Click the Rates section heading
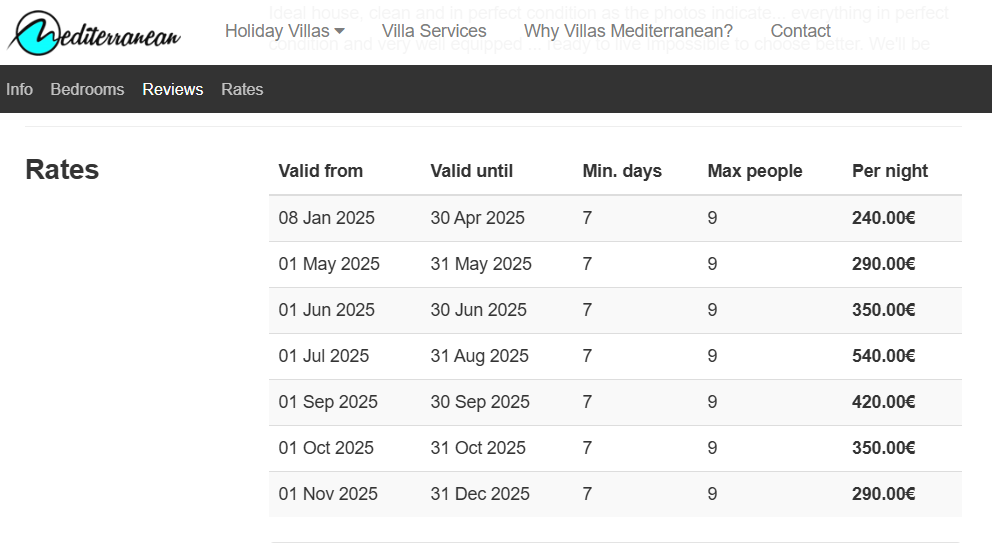Viewport: 992px width, 543px height. [x=62, y=170]
